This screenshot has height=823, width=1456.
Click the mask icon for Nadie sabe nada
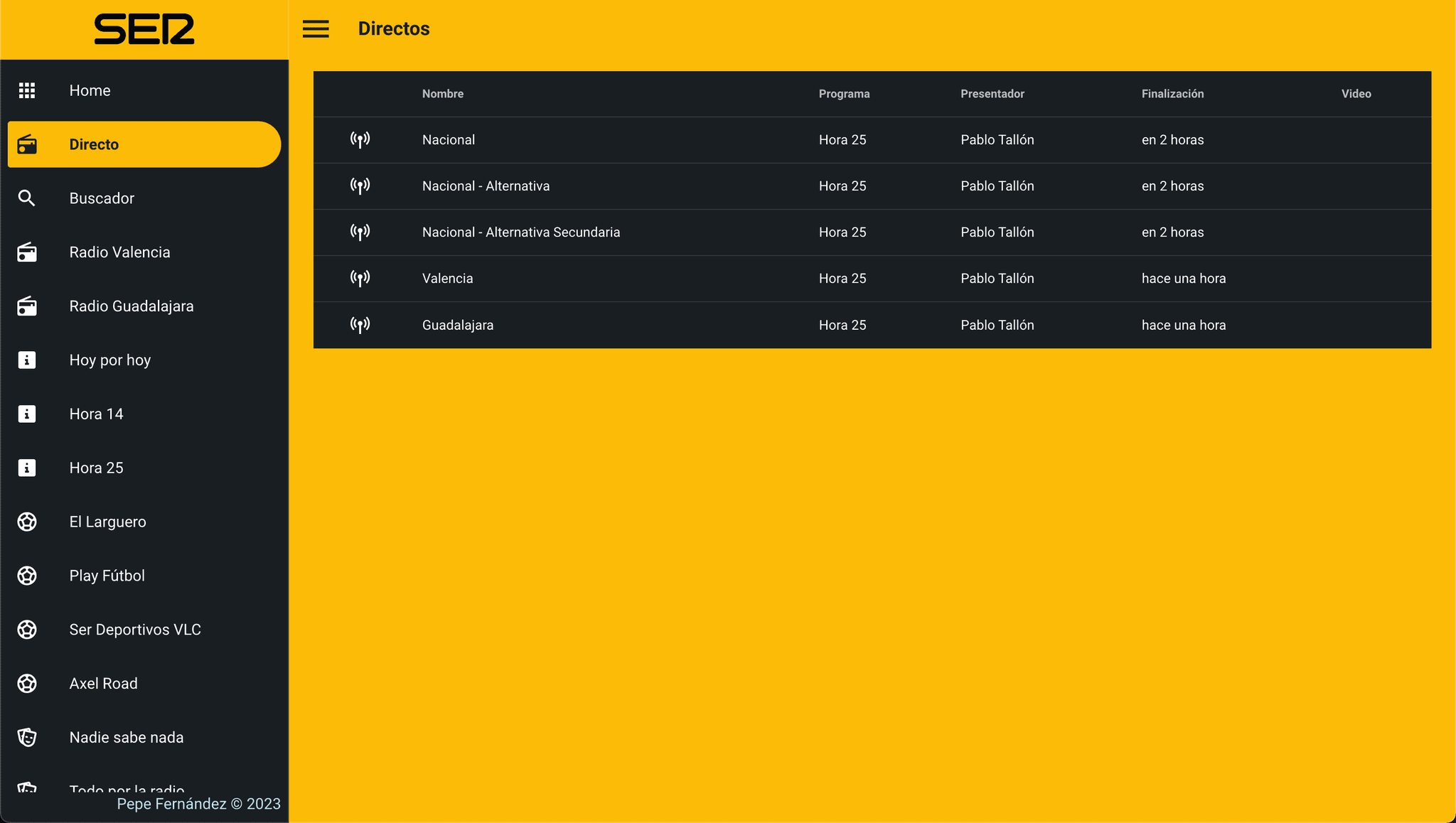click(x=27, y=737)
